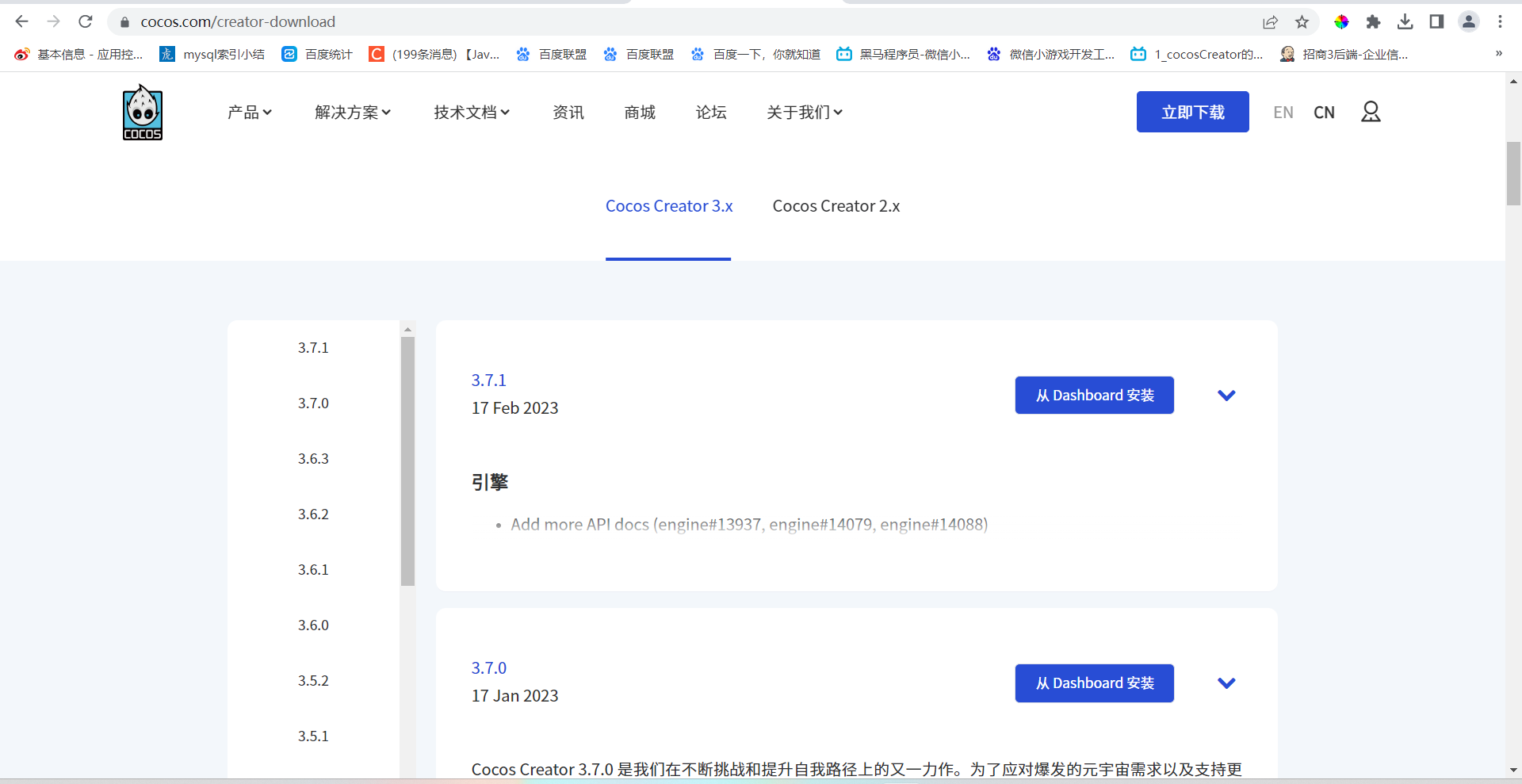Viewport: 1522px width, 784px height.
Task: Select version 3.5.2 in sidebar
Action: click(313, 681)
